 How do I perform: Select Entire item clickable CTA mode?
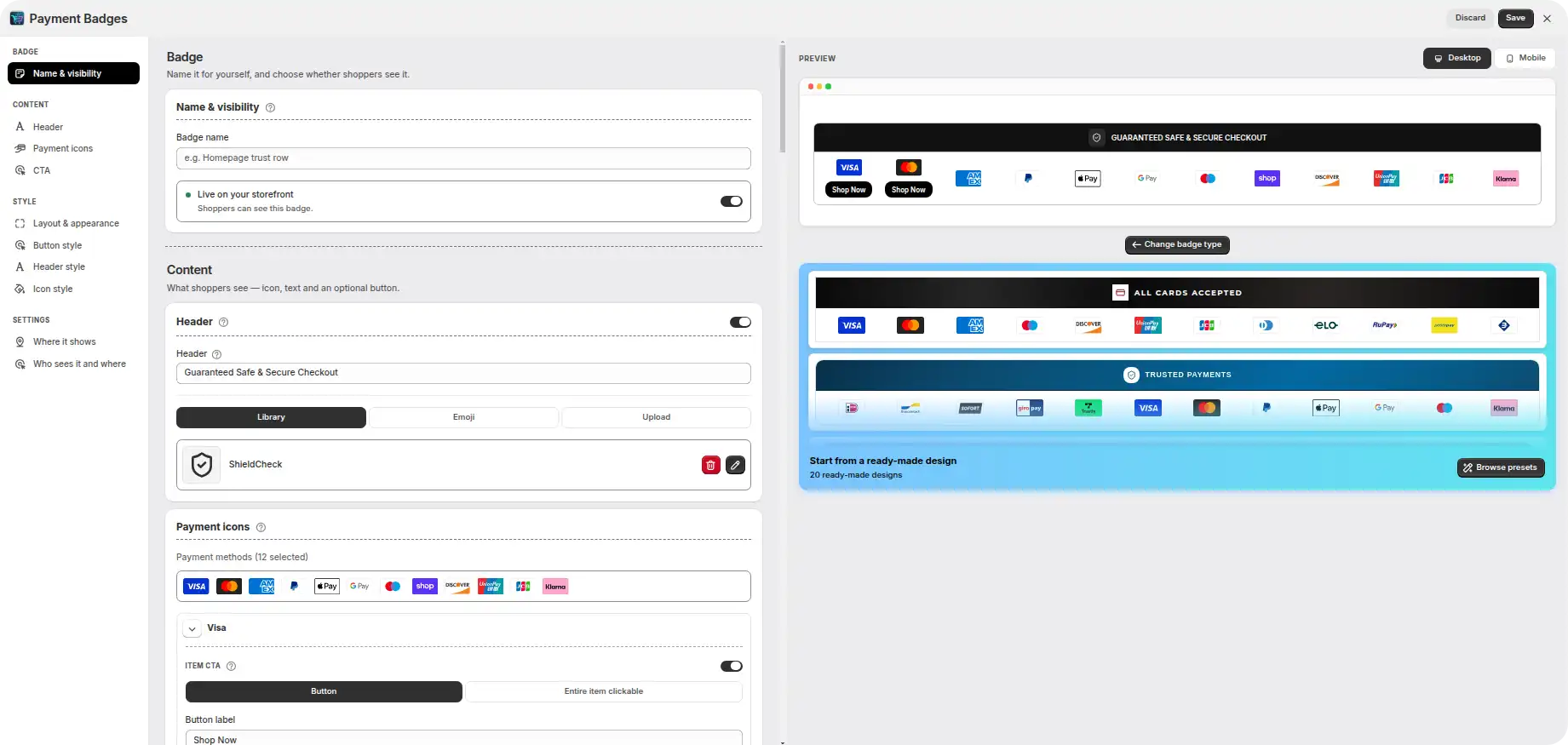603,691
